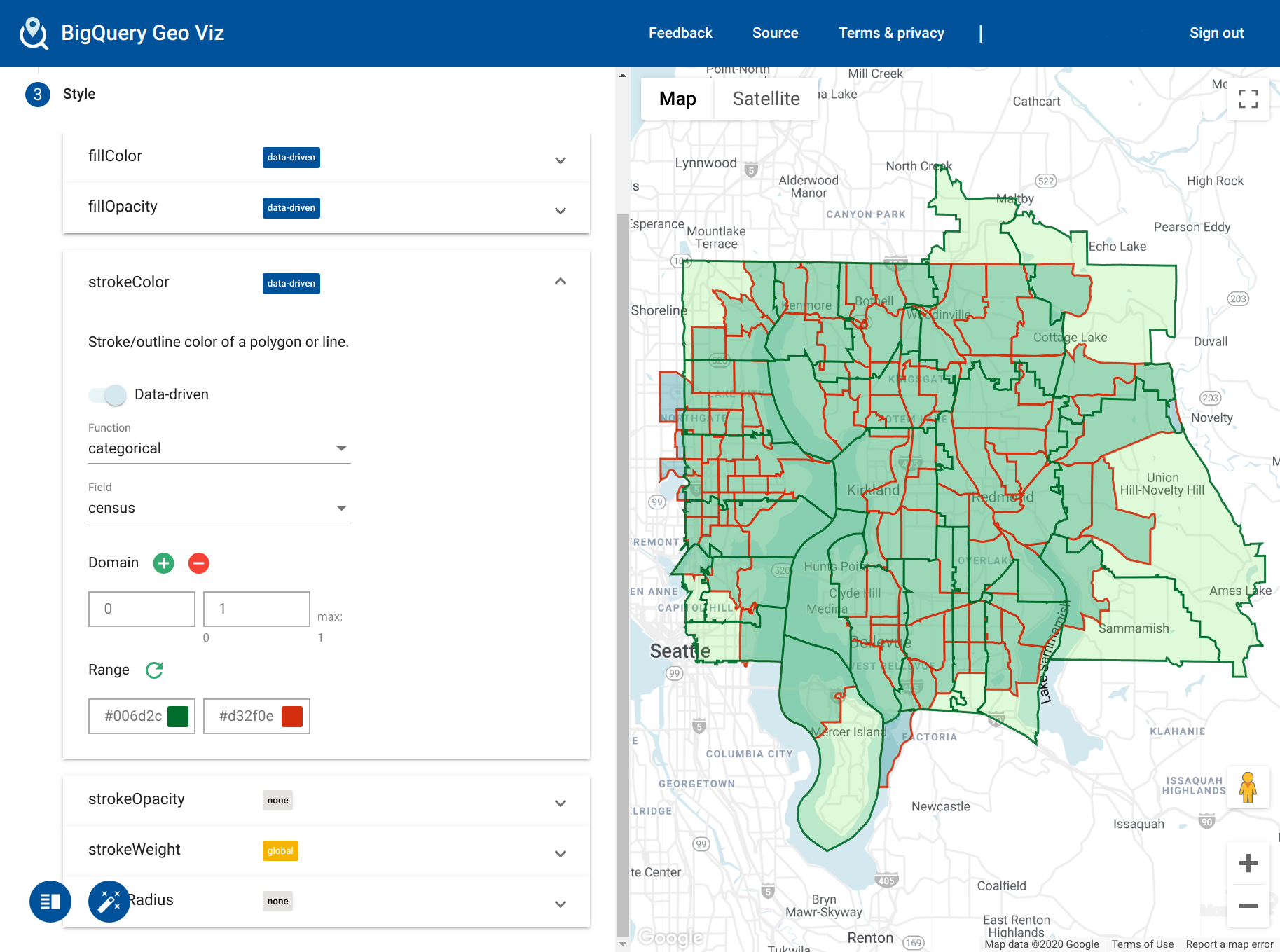Expand the fillOpacity section
This screenshot has height=952, width=1280.
(x=560, y=209)
